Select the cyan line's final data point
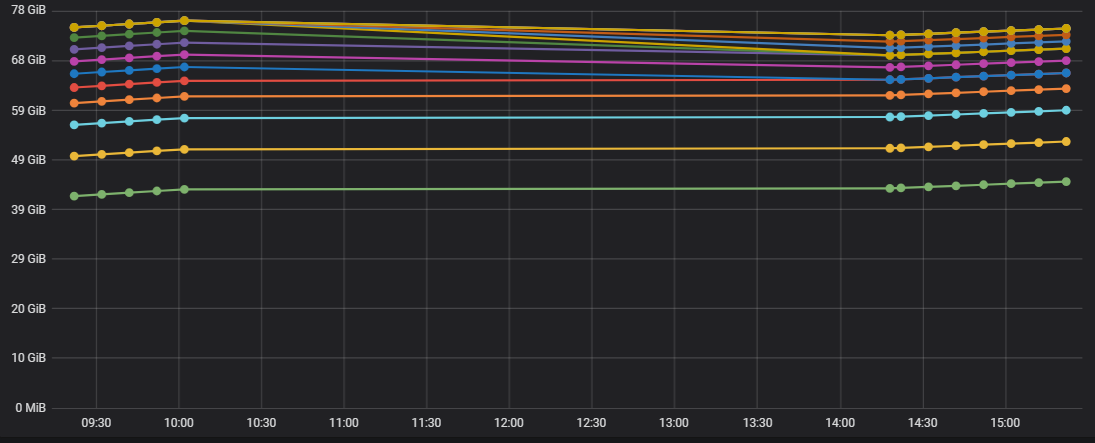Screen dimensions: 1095x443 [x=1066, y=110]
